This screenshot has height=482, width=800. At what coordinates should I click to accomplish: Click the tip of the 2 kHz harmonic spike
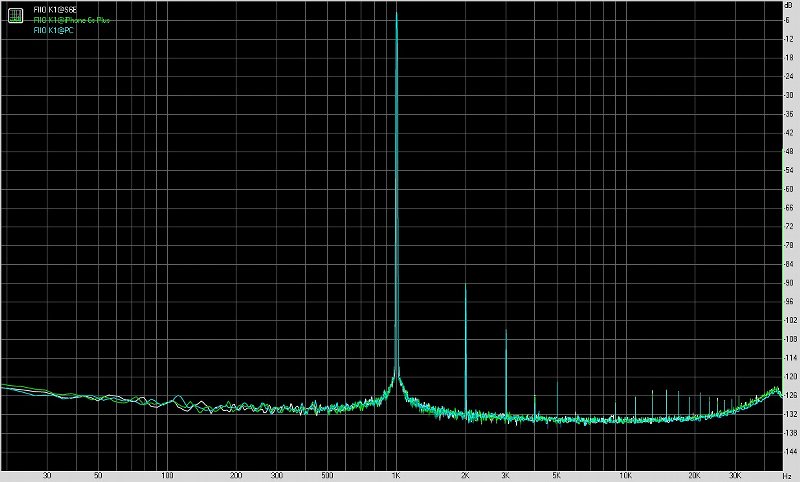point(466,286)
